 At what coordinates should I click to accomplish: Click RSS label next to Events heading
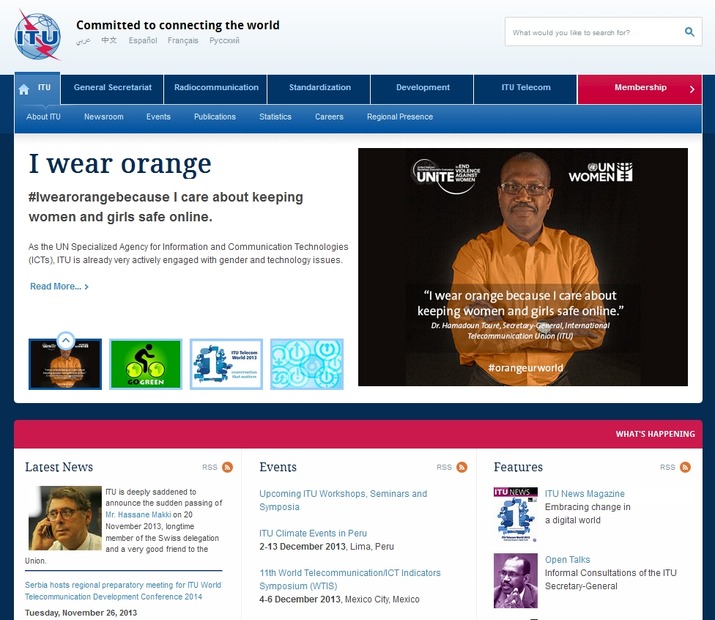tap(444, 467)
